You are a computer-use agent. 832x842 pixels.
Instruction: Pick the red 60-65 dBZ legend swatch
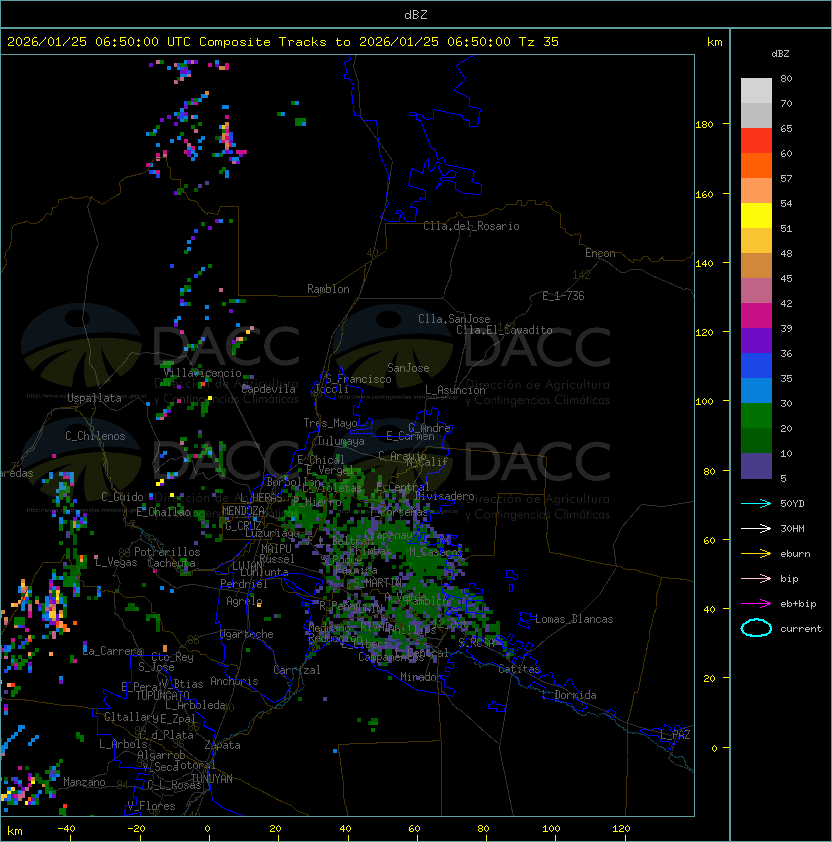(756, 141)
